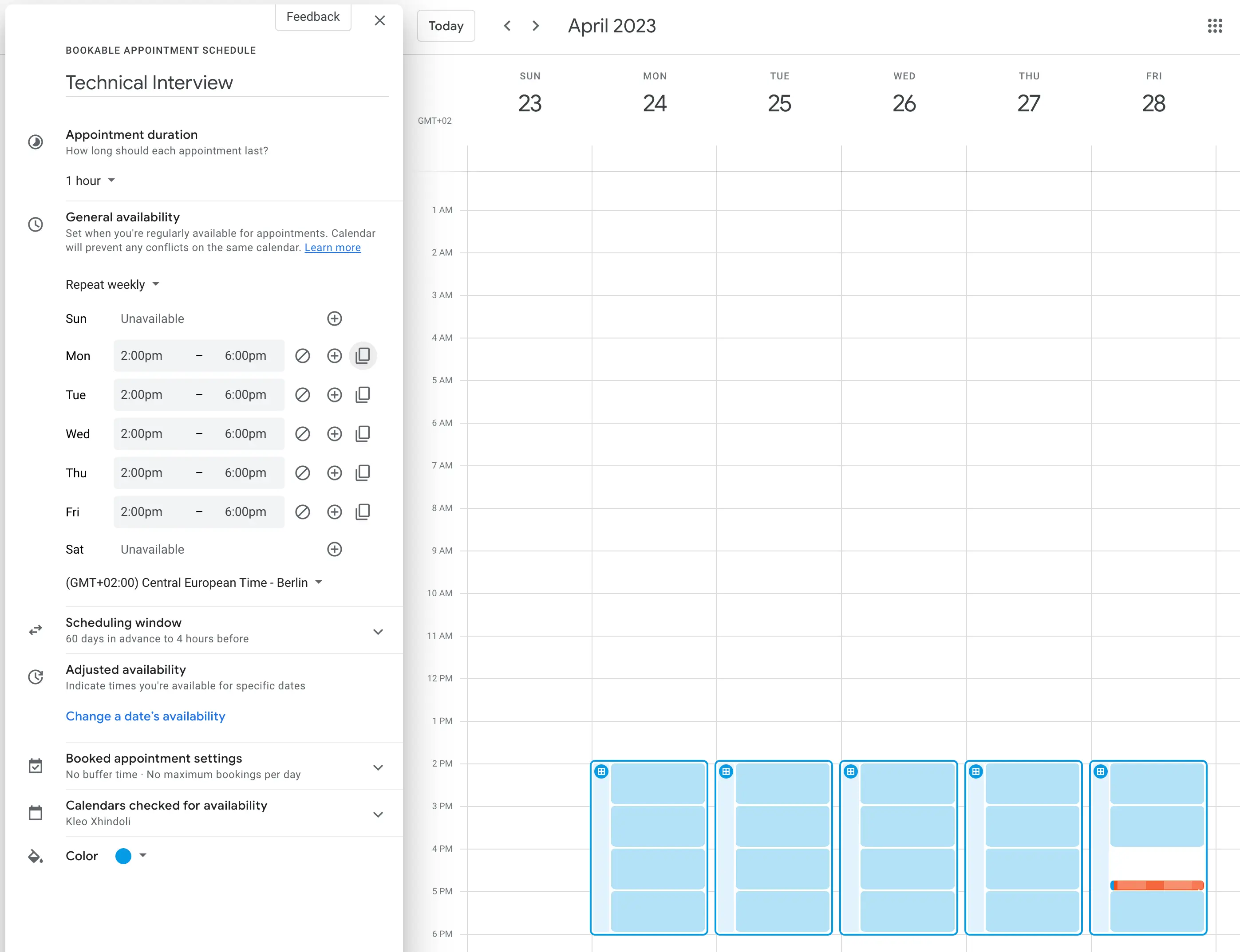This screenshot has height=952, width=1240.
Task: Click the copy hours icon for Tuesday
Action: pyautogui.click(x=363, y=395)
